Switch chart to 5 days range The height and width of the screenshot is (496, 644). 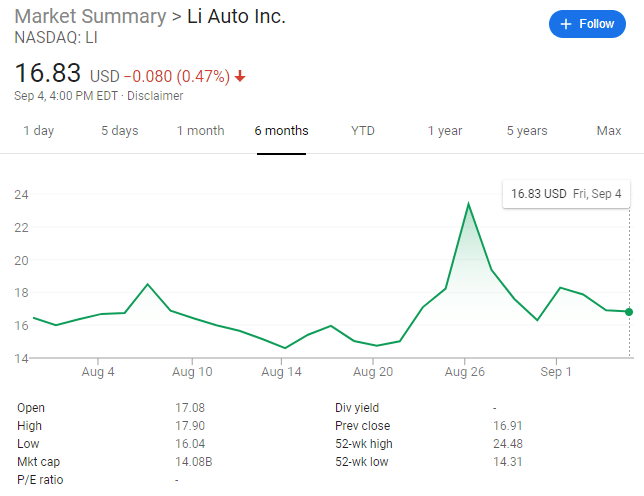click(x=120, y=131)
